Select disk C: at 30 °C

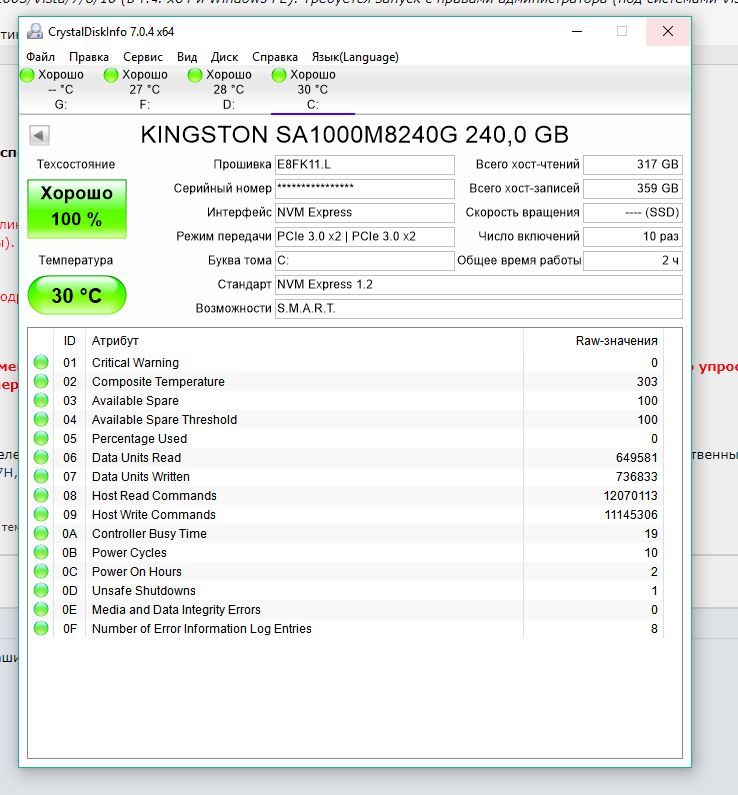tap(313, 89)
